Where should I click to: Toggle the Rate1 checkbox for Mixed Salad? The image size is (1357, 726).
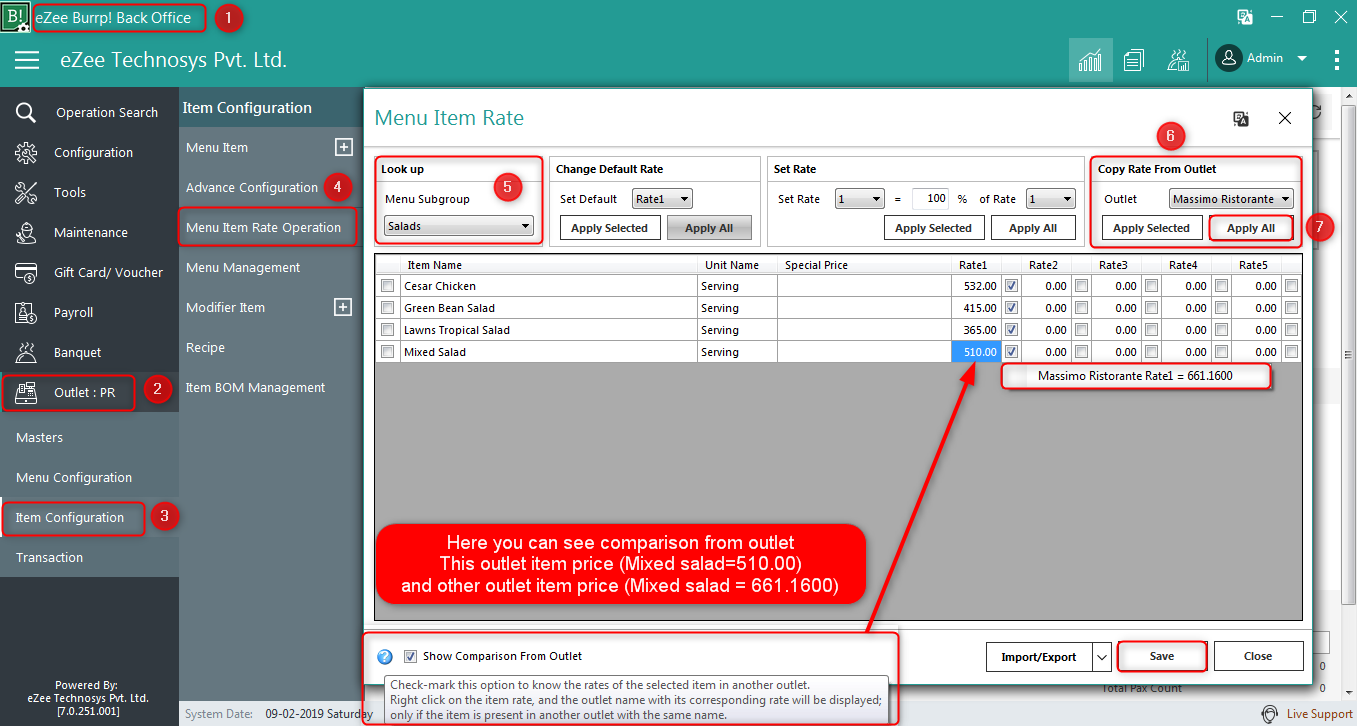(1011, 352)
